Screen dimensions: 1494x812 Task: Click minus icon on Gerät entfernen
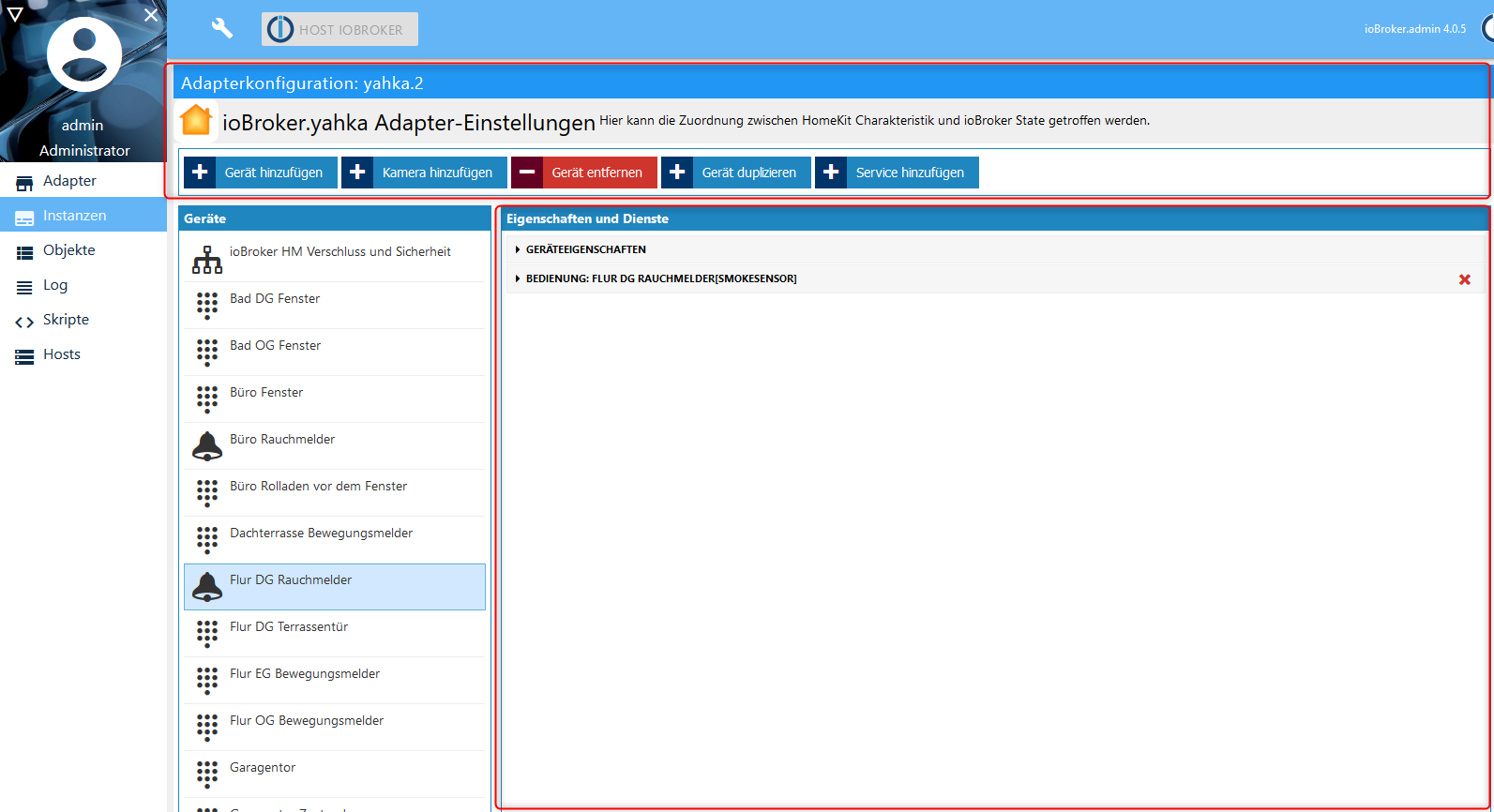(527, 173)
